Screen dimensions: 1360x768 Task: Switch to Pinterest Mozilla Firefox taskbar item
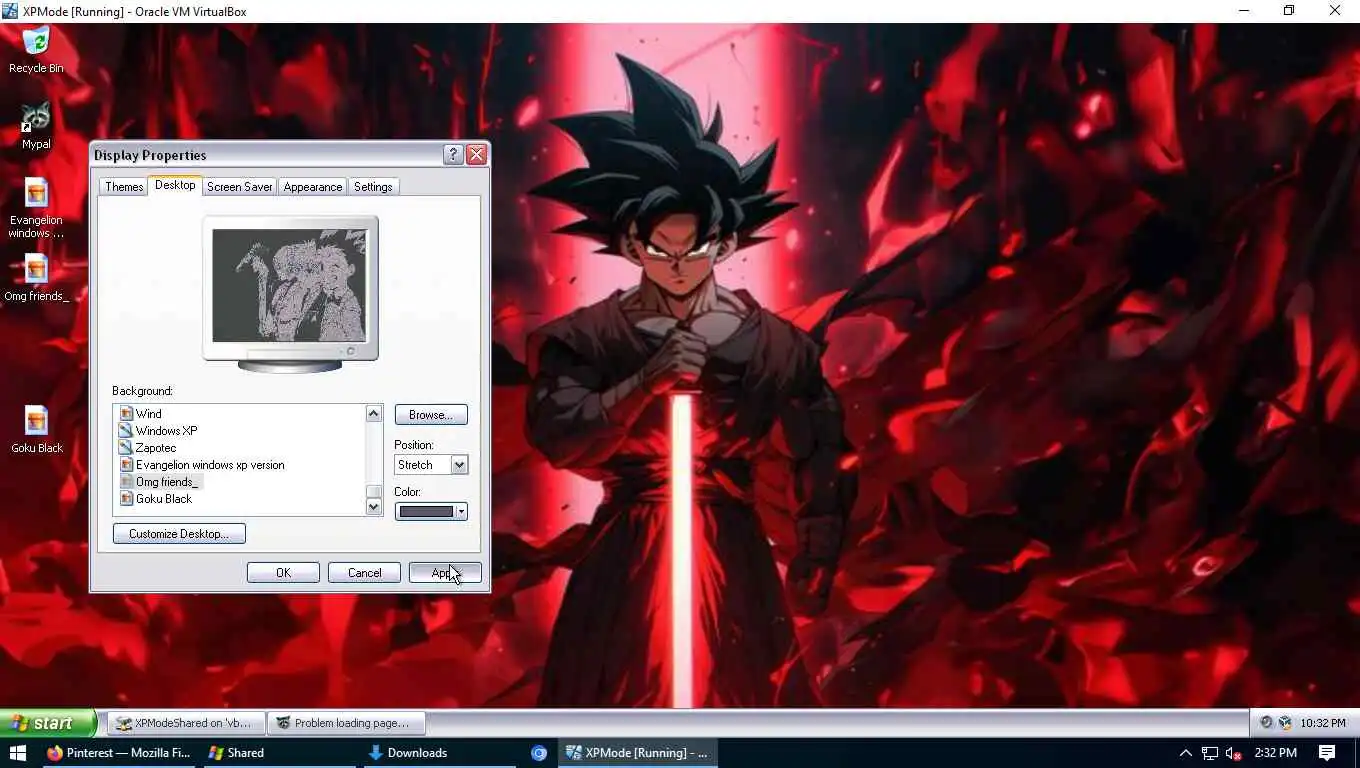(118, 753)
